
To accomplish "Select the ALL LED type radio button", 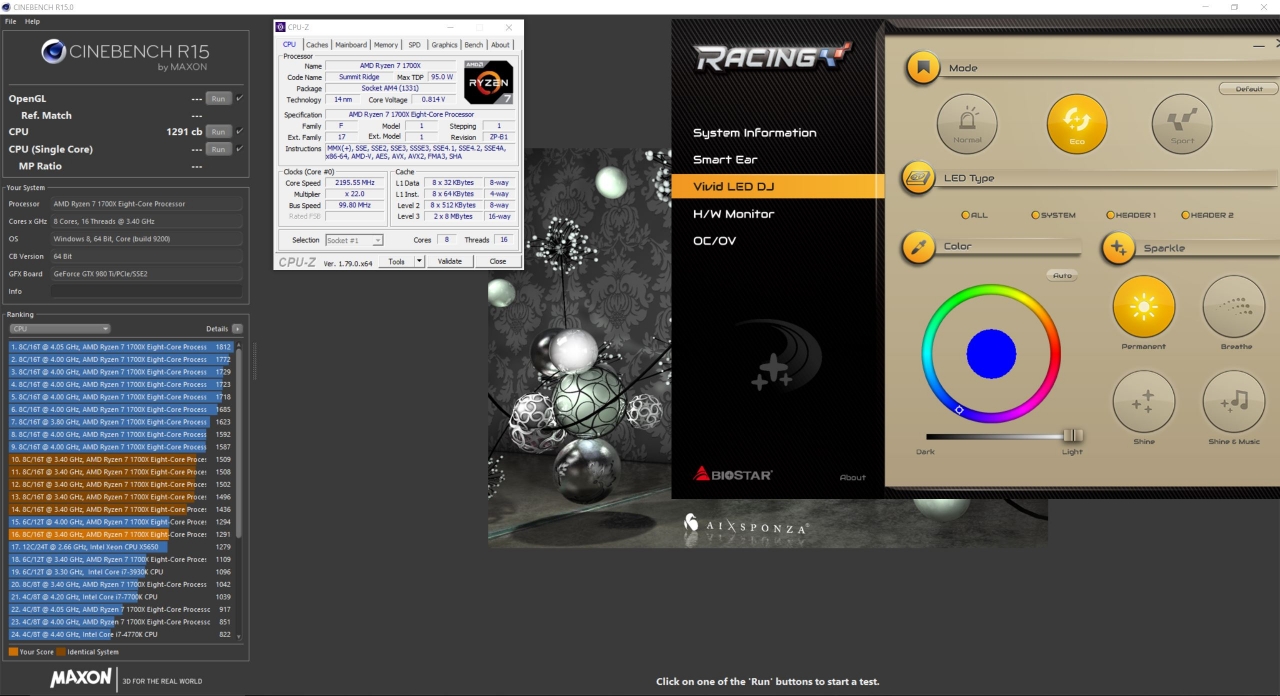I will [966, 215].
